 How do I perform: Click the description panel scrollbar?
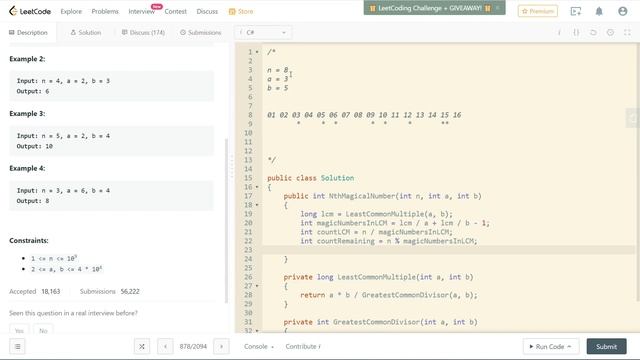(227, 220)
